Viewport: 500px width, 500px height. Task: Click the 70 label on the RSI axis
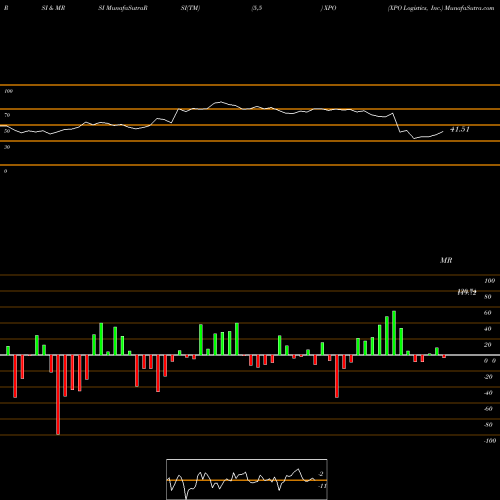click(x=7, y=115)
